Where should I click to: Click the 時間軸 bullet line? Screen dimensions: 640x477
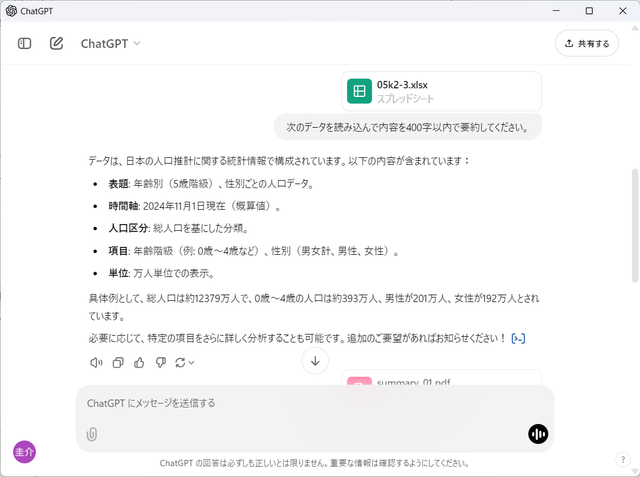click(195, 206)
